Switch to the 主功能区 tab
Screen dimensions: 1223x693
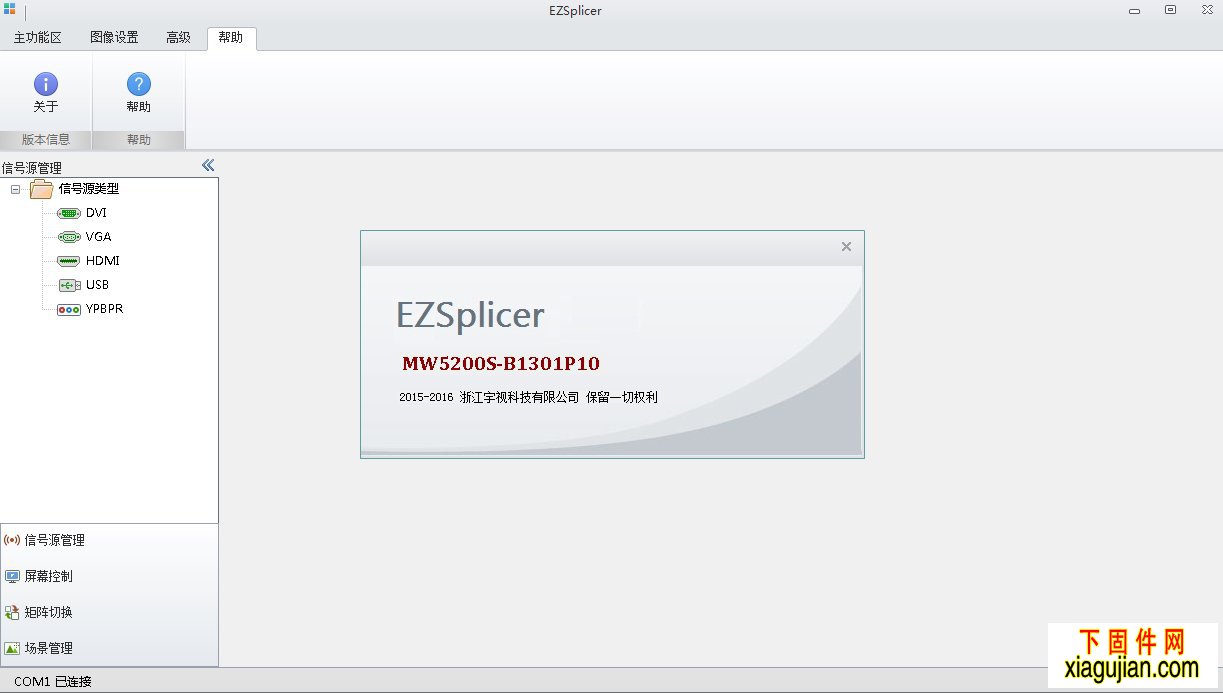pos(38,38)
